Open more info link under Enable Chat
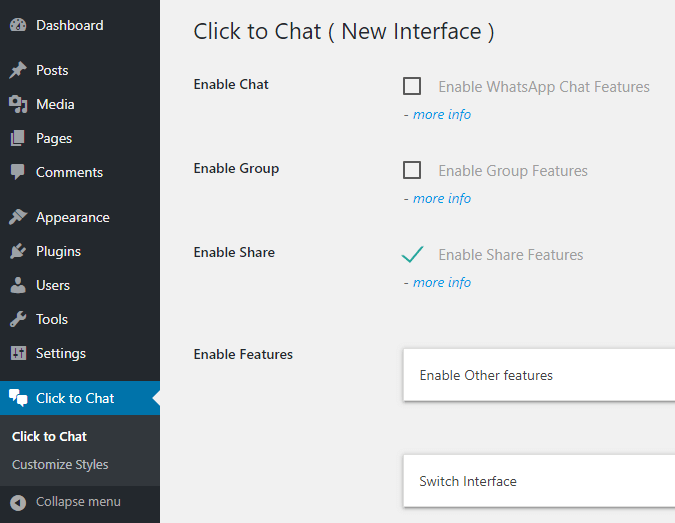 (442, 115)
